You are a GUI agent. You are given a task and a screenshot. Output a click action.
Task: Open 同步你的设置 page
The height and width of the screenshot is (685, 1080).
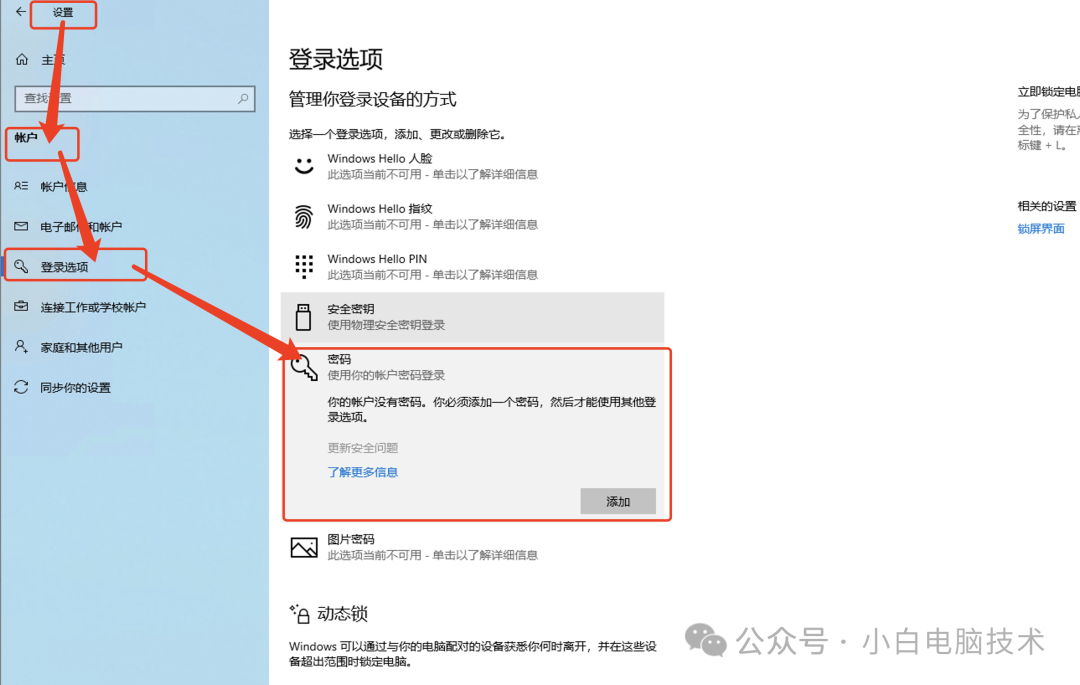pos(75,388)
